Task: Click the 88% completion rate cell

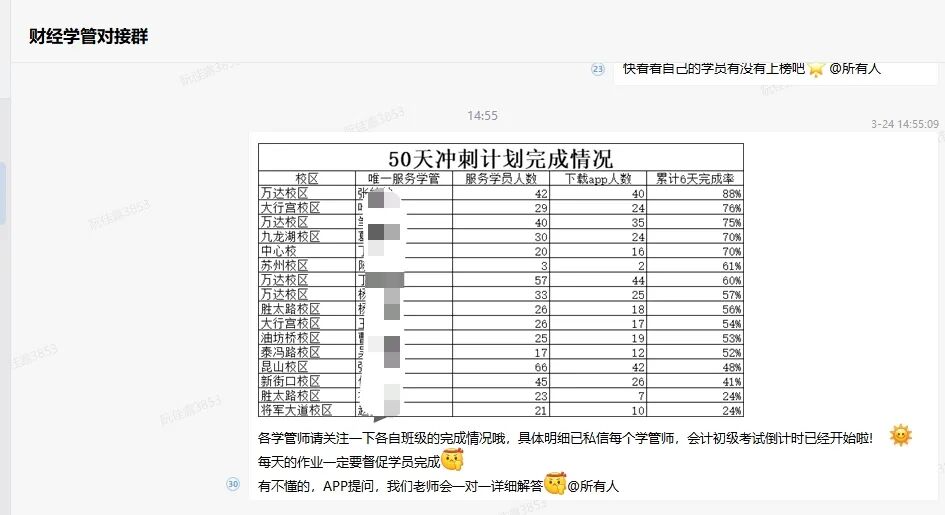Action: pos(695,193)
